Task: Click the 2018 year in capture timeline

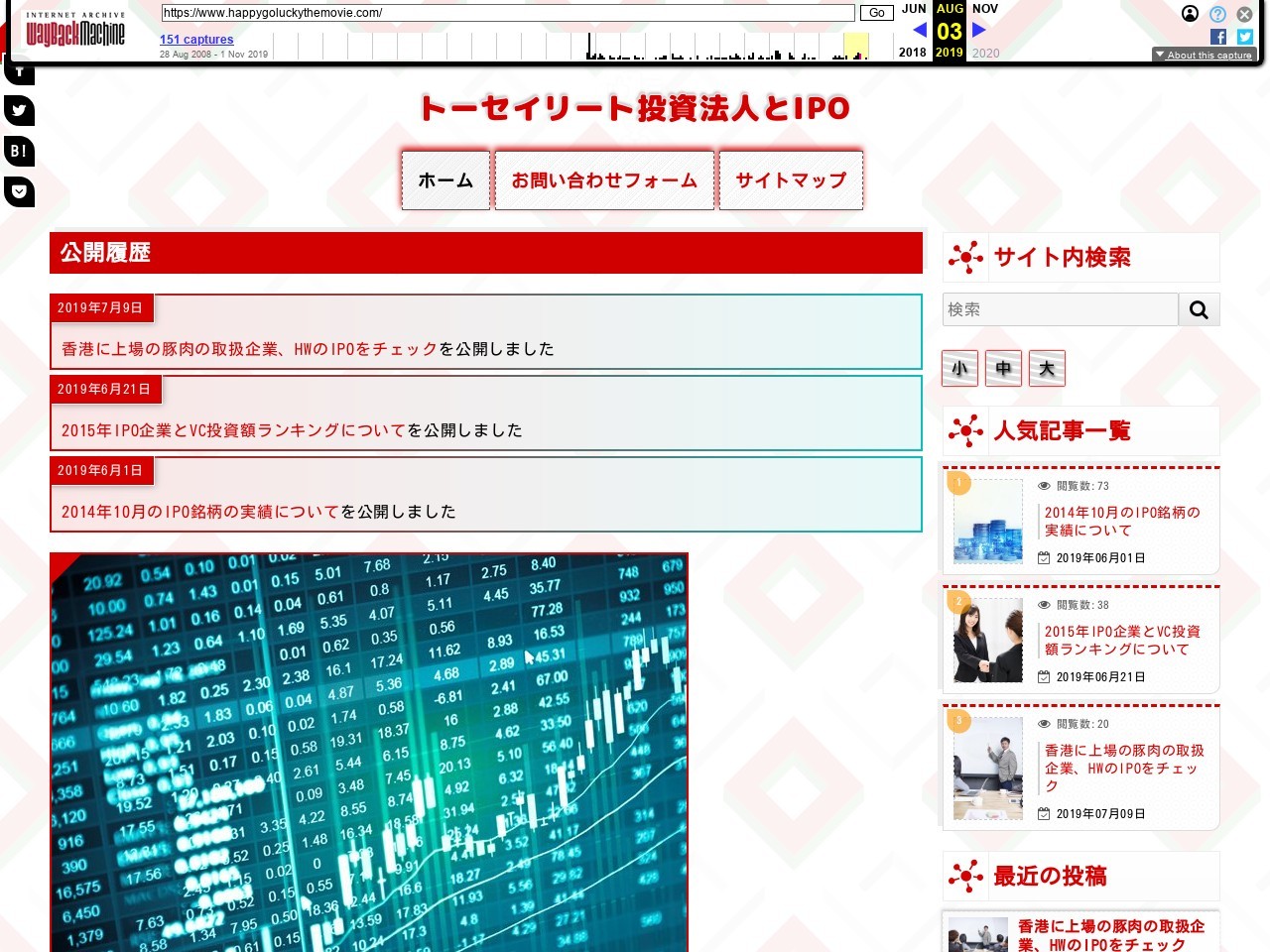Action: coord(912,53)
